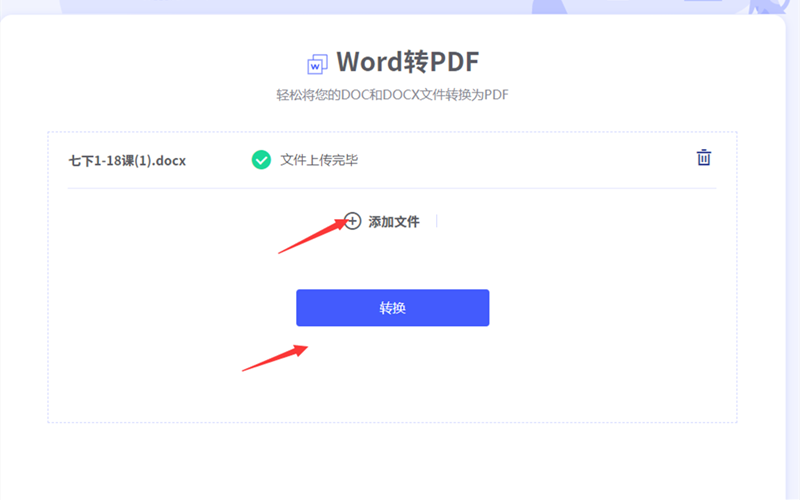The width and height of the screenshot is (800, 500).
Task: Click the plus circle icon to add files
Action: 352,221
